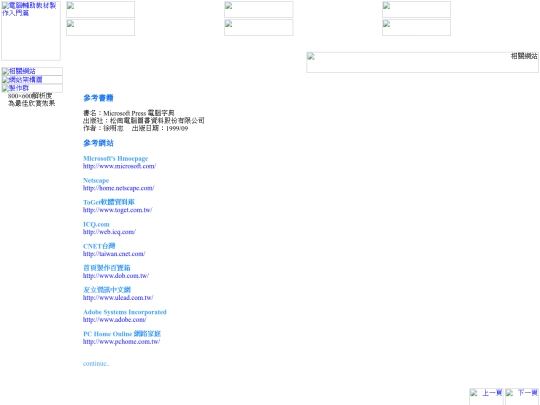The height and width of the screenshot is (405, 540).
Task: Follow http://www.adobe.com/ link
Action: (x=114, y=320)
